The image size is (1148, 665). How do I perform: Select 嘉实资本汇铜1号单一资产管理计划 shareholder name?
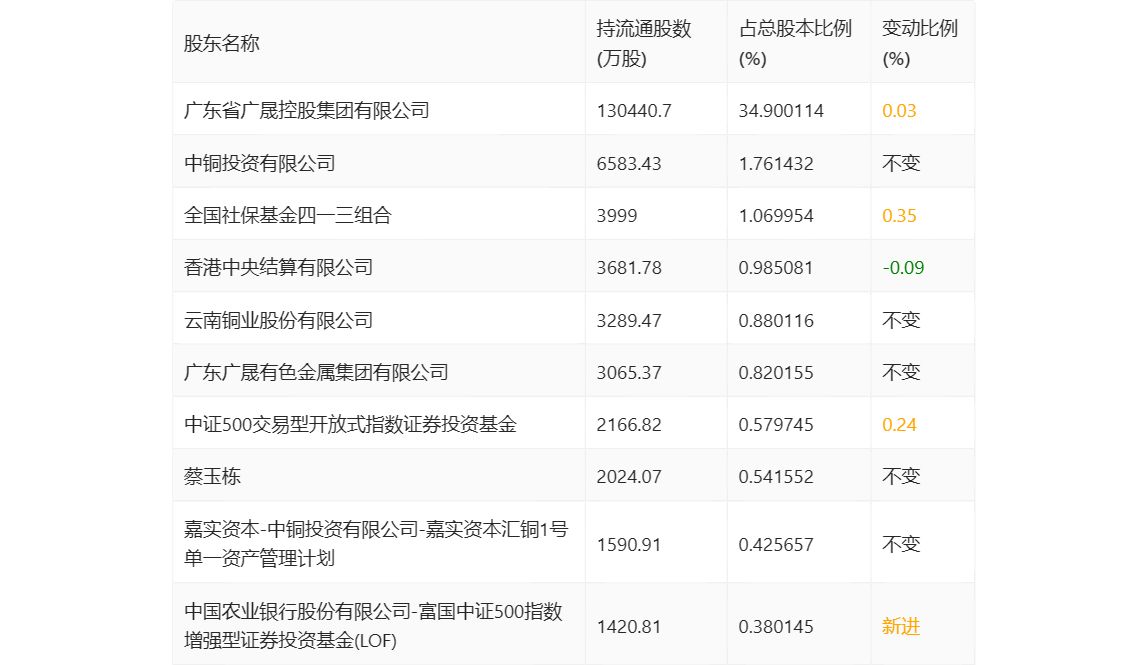[376, 543]
